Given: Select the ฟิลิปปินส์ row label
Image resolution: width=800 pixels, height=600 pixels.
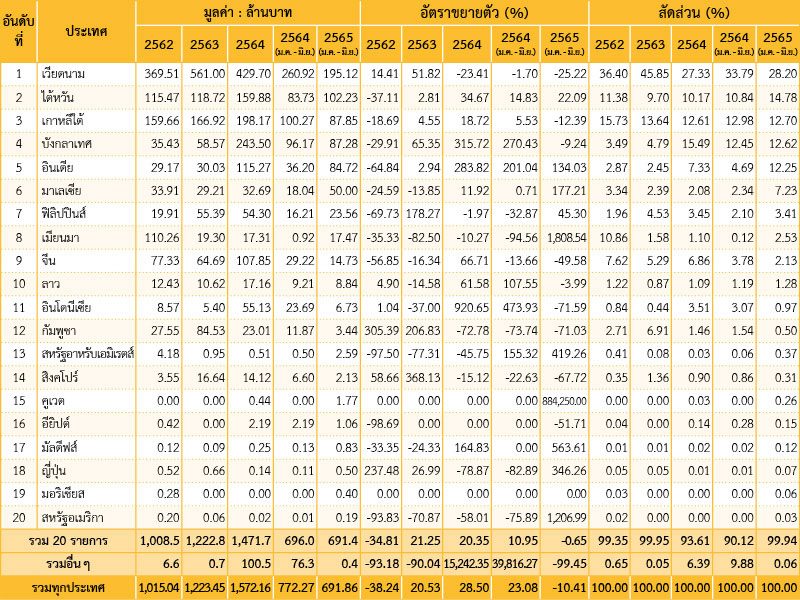Looking at the screenshot, I should tap(64, 214).
